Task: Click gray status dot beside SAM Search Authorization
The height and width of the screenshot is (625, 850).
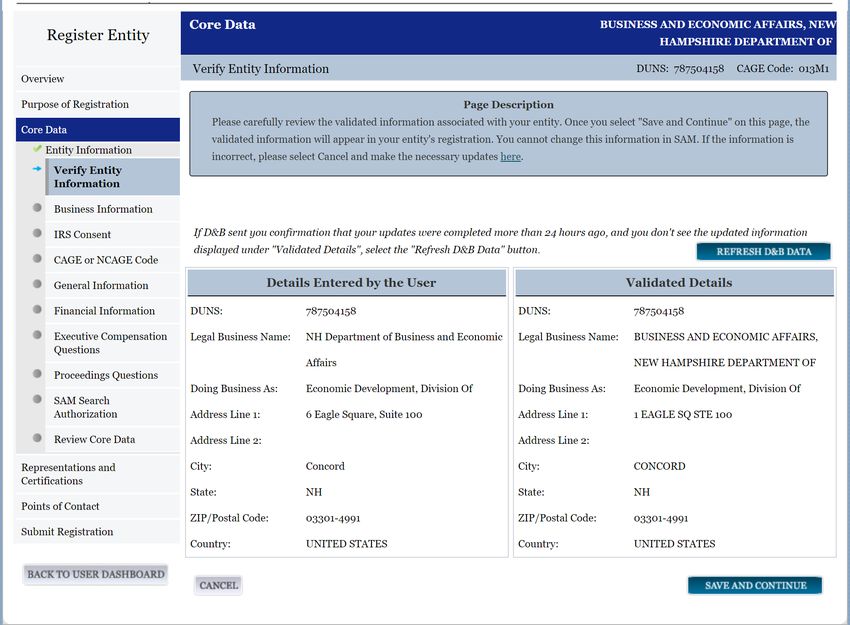Action: [37, 399]
